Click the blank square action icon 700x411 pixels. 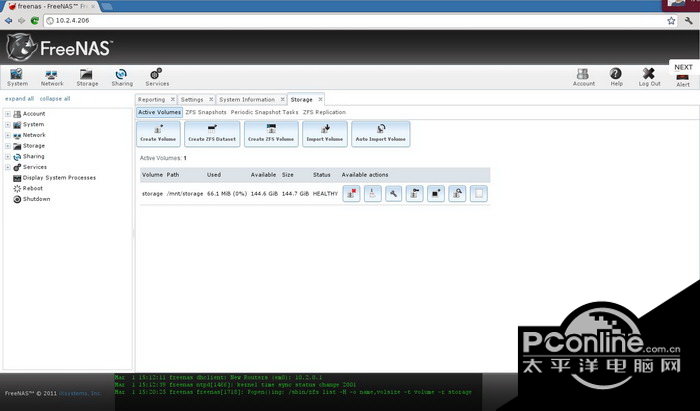point(479,194)
